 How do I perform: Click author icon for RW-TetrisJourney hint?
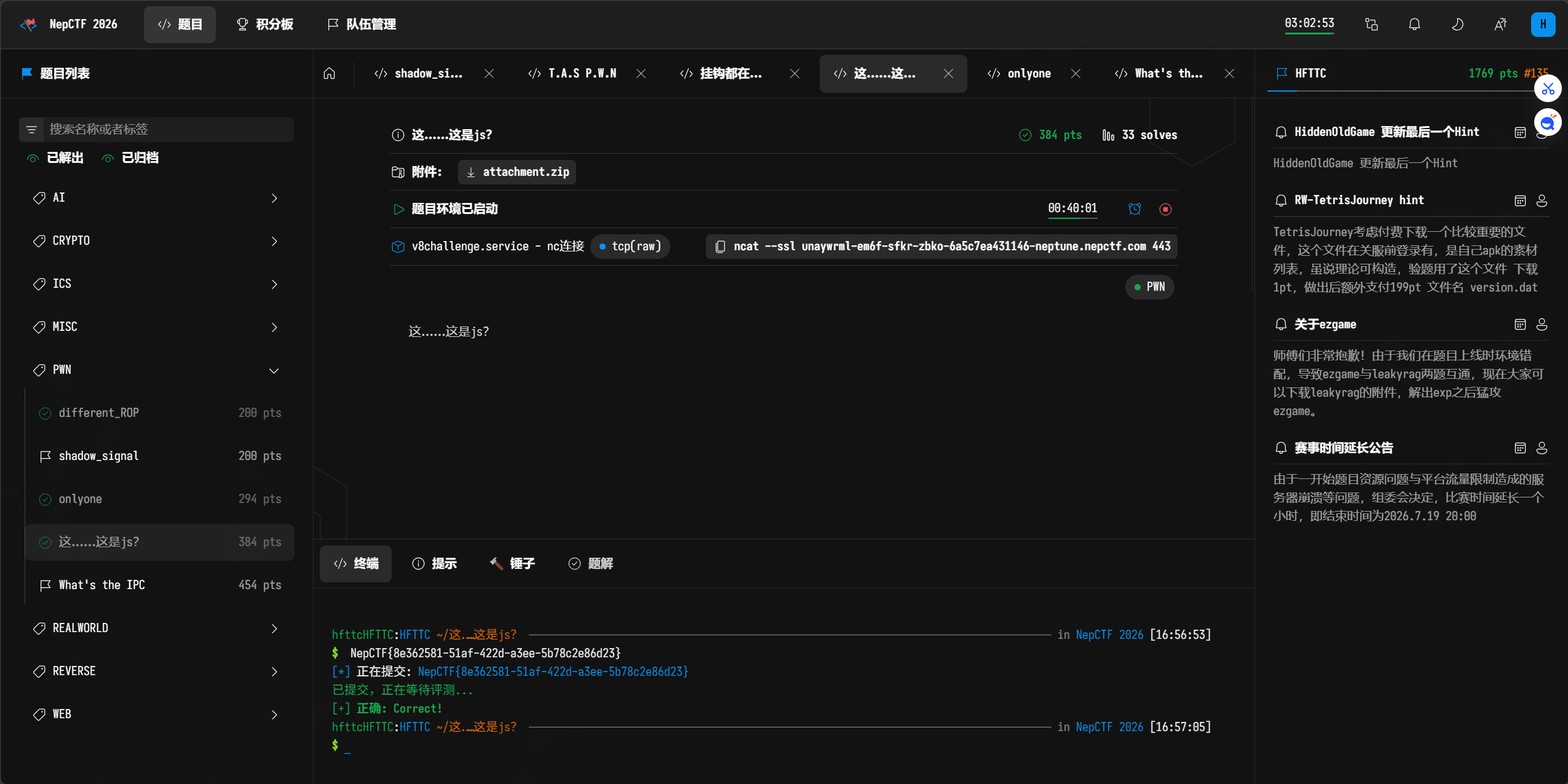[x=1542, y=200]
